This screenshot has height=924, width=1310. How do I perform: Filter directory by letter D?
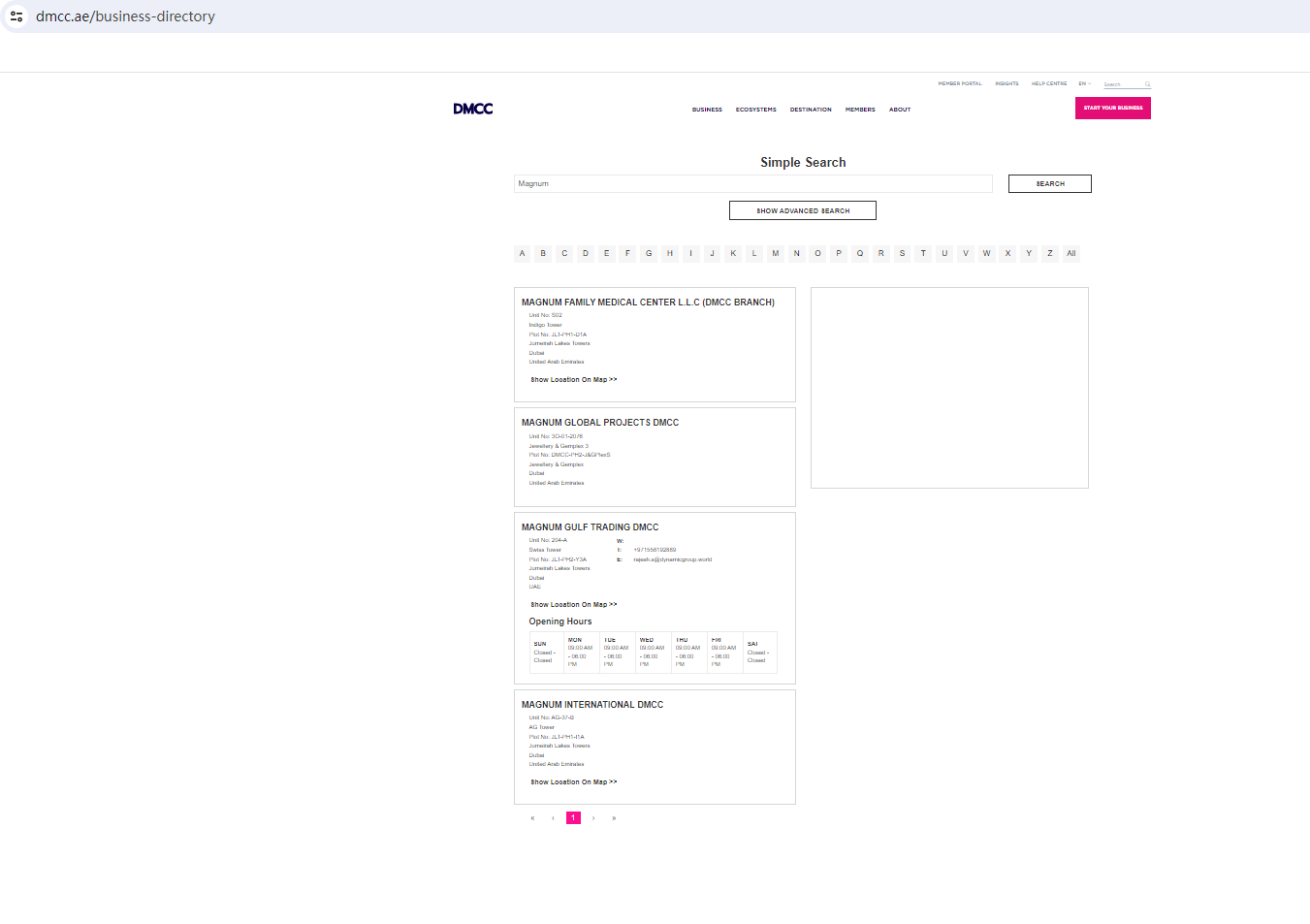click(586, 254)
